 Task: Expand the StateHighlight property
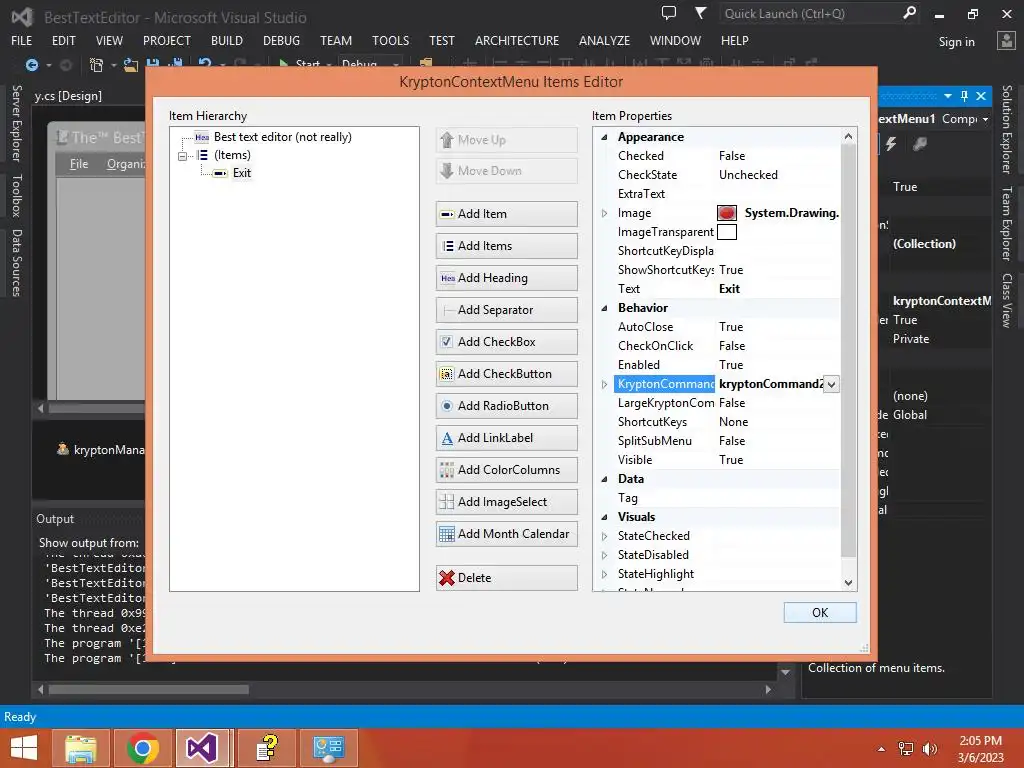pyautogui.click(x=604, y=574)
